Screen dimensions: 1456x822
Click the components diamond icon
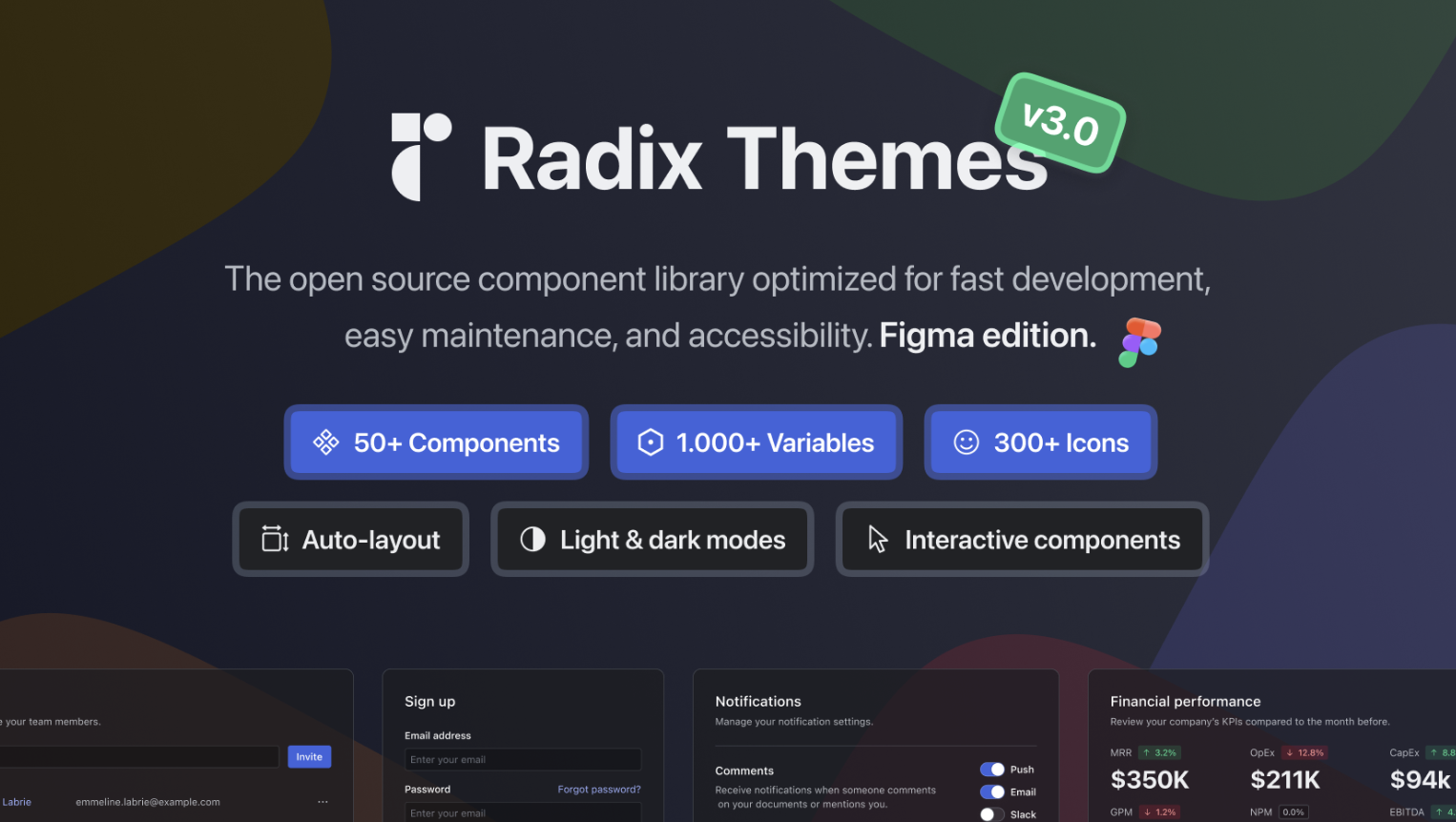[x=326, y=442]
